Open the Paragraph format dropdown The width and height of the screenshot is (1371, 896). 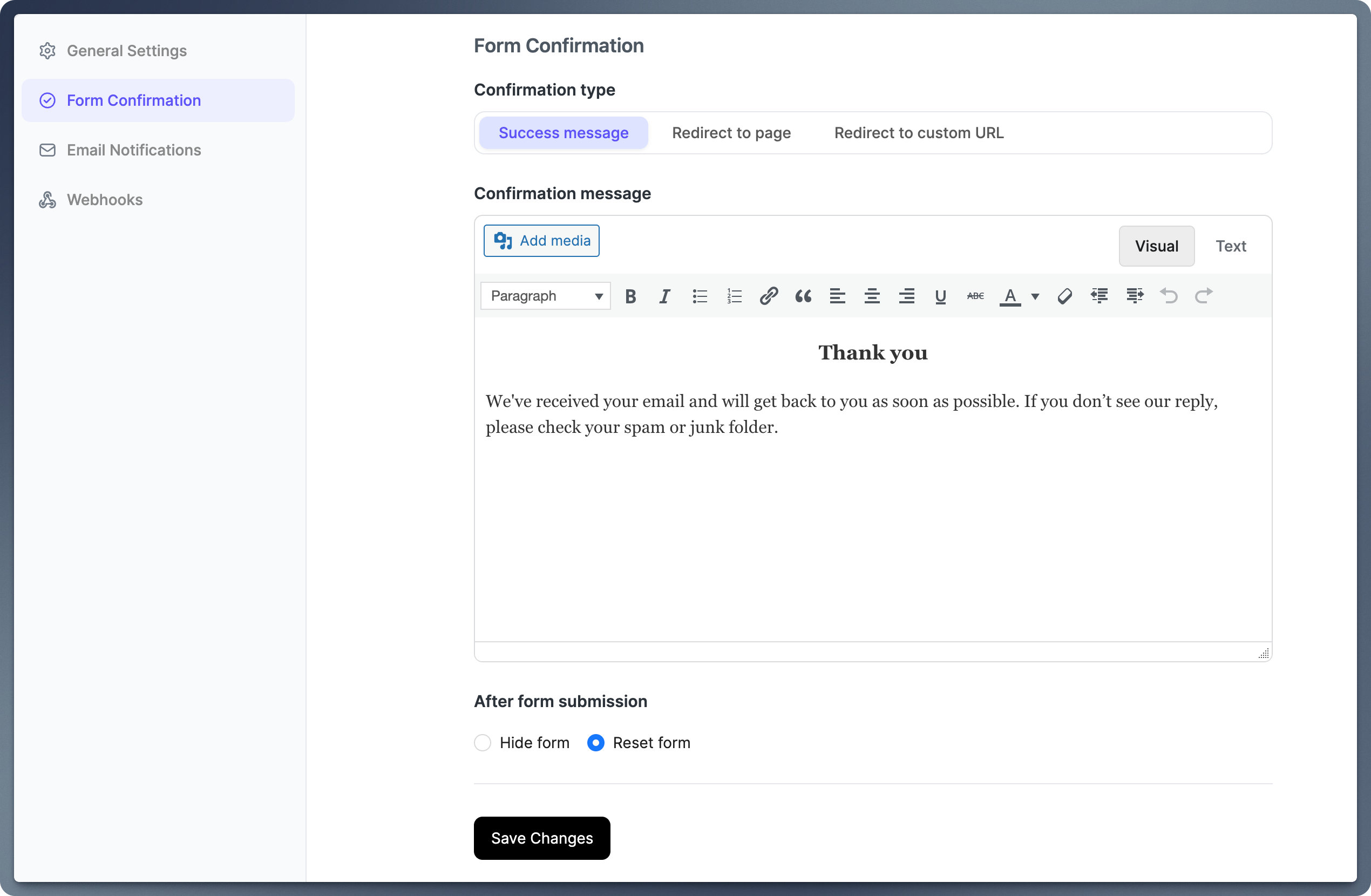point(545,296)
